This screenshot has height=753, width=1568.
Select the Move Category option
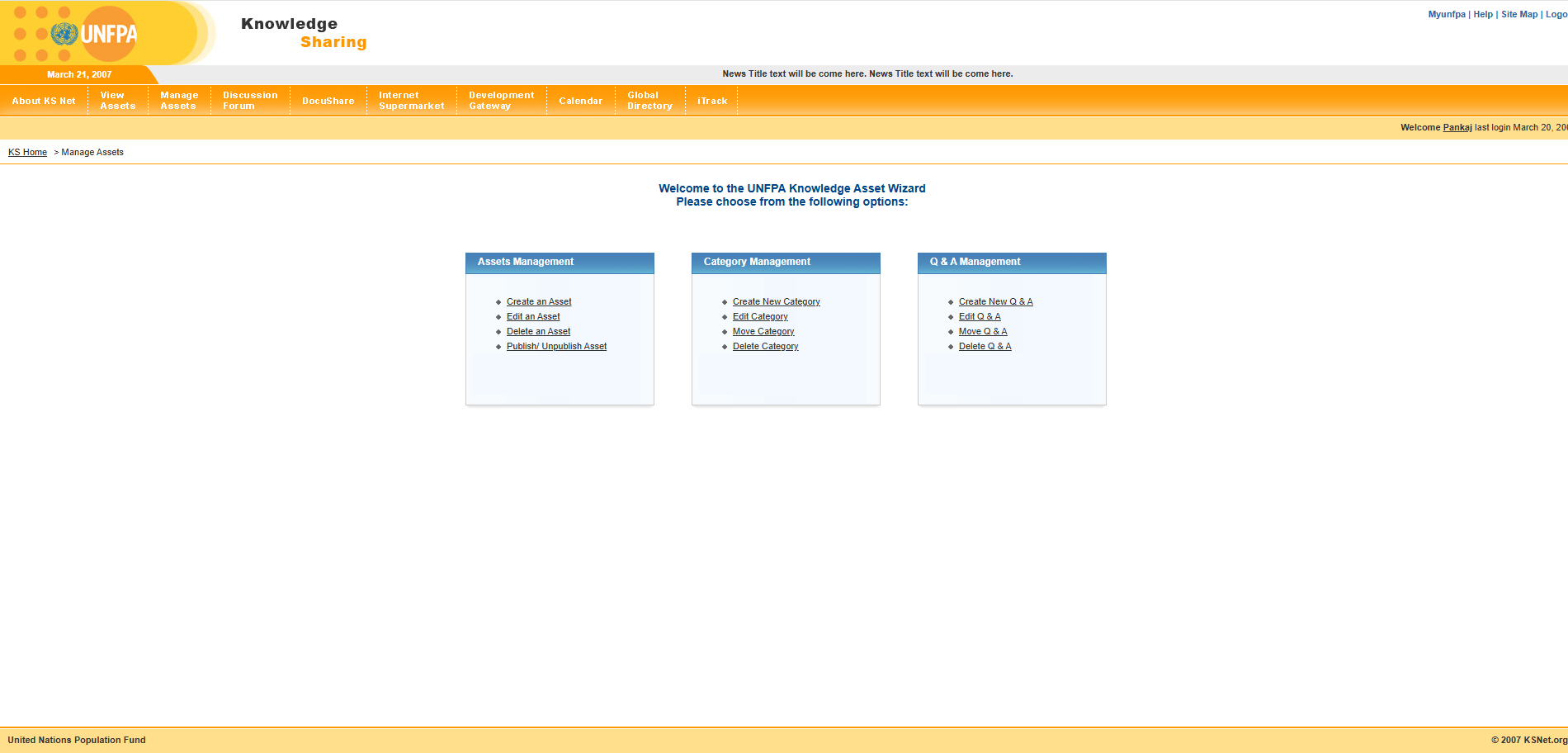pos(763,332)
